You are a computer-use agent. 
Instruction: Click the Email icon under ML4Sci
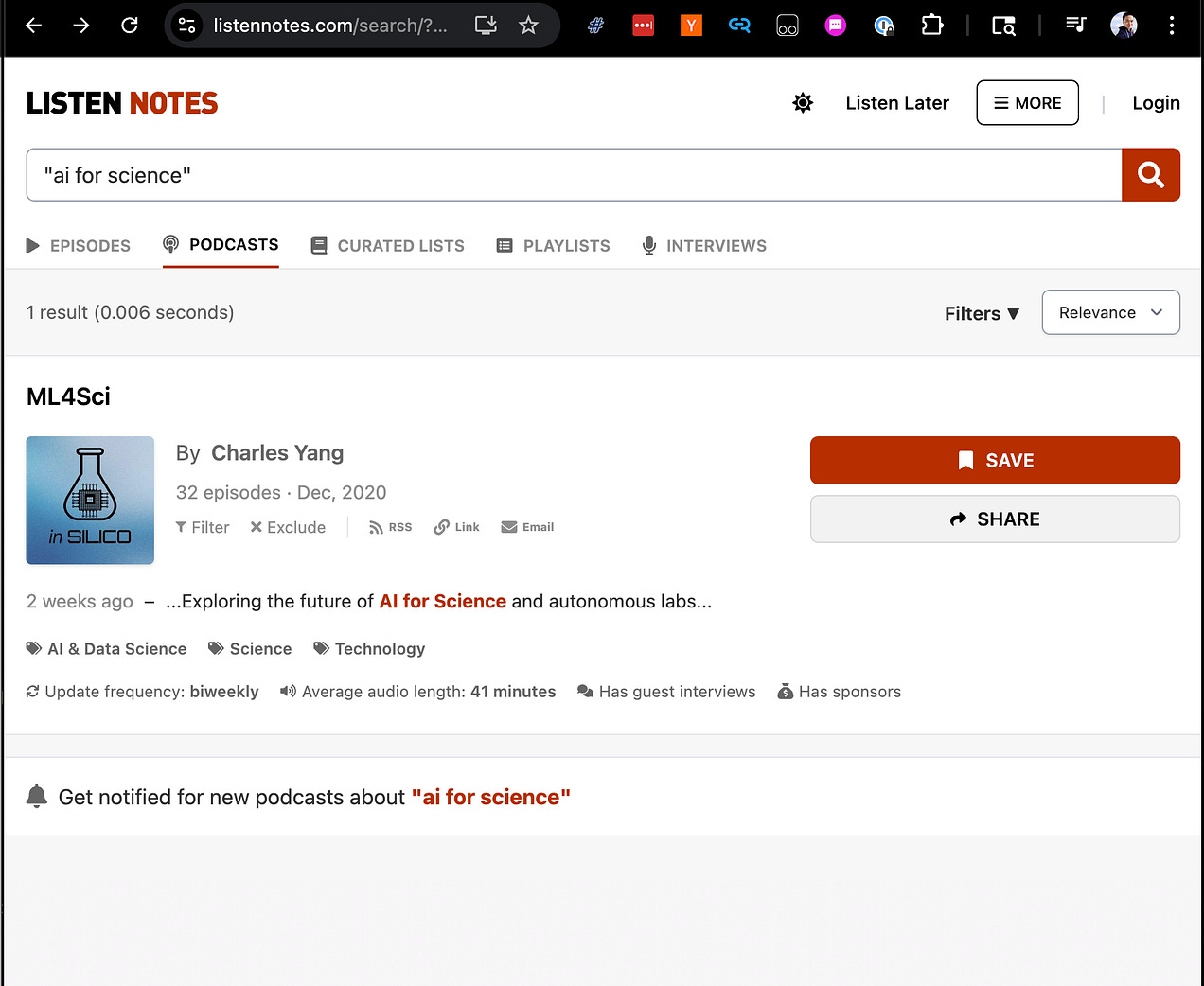(x=527, y=527)
